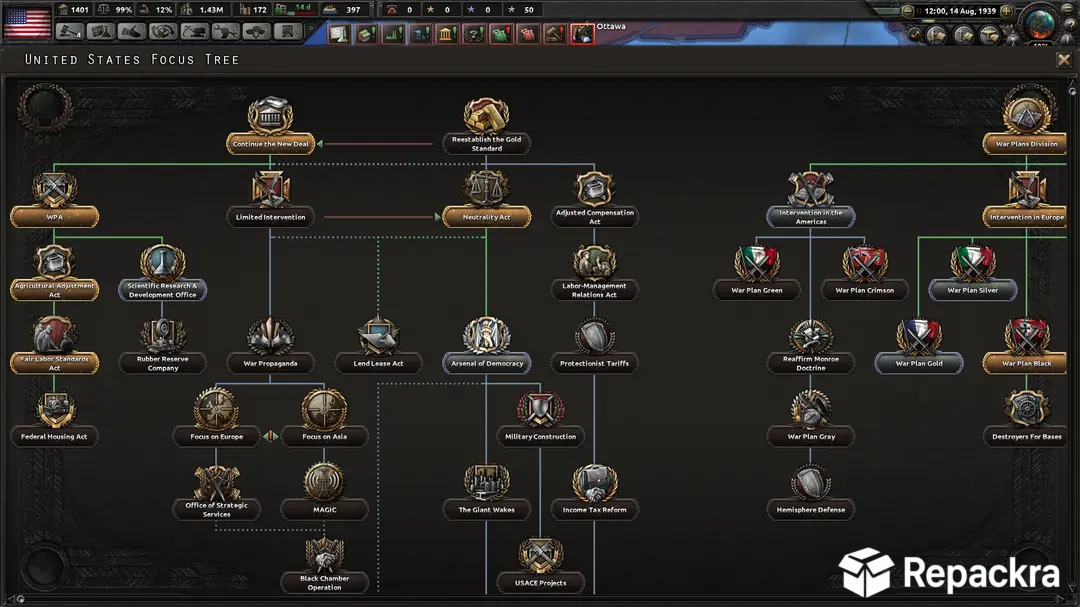The height and width of the screenshot is (607, 1080).
Task: Close the United States Focus Tree
Action: 1063,60
